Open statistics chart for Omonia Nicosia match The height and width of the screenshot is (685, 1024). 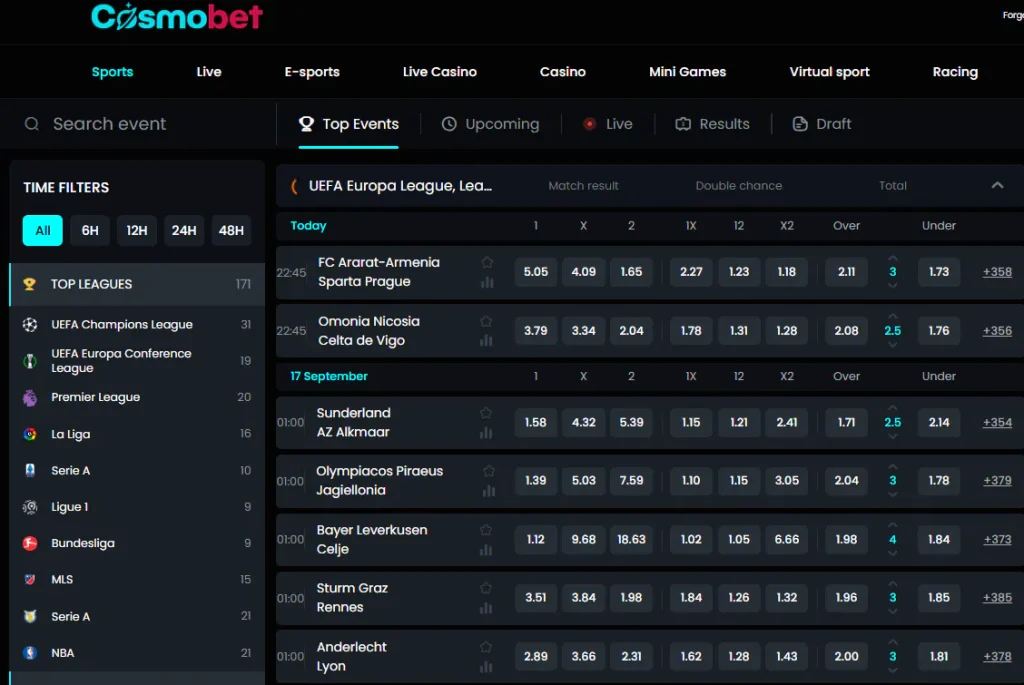[x=486, y=341]
